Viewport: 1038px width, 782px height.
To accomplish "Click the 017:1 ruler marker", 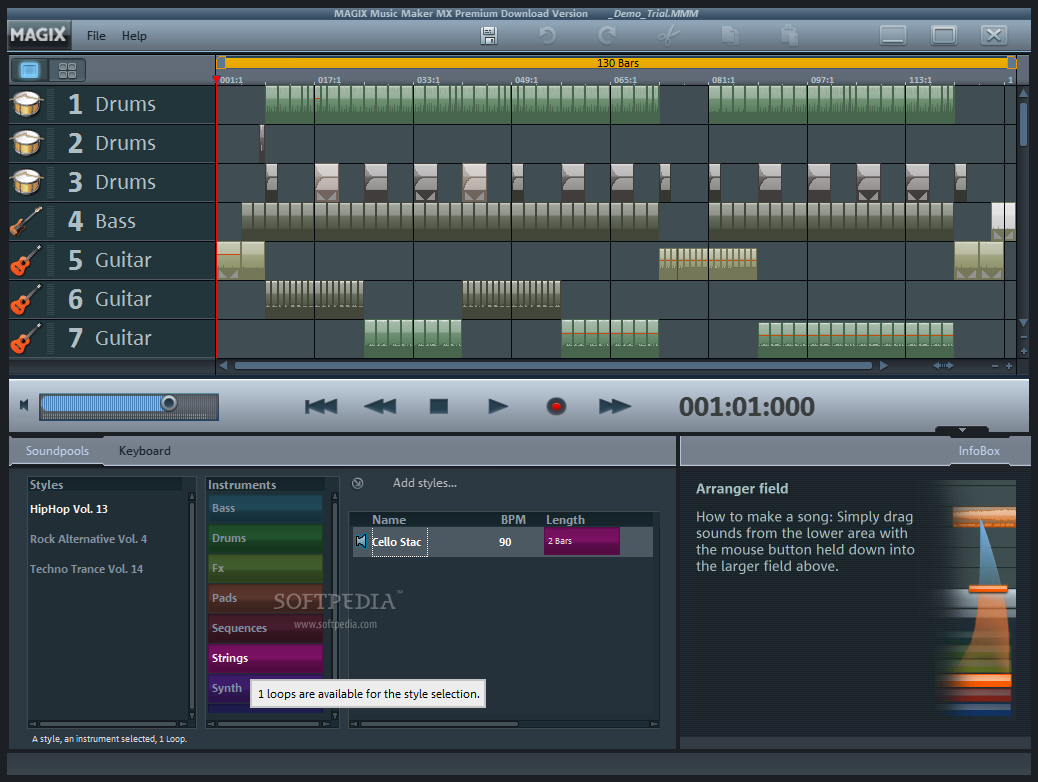I will [329, 79].
